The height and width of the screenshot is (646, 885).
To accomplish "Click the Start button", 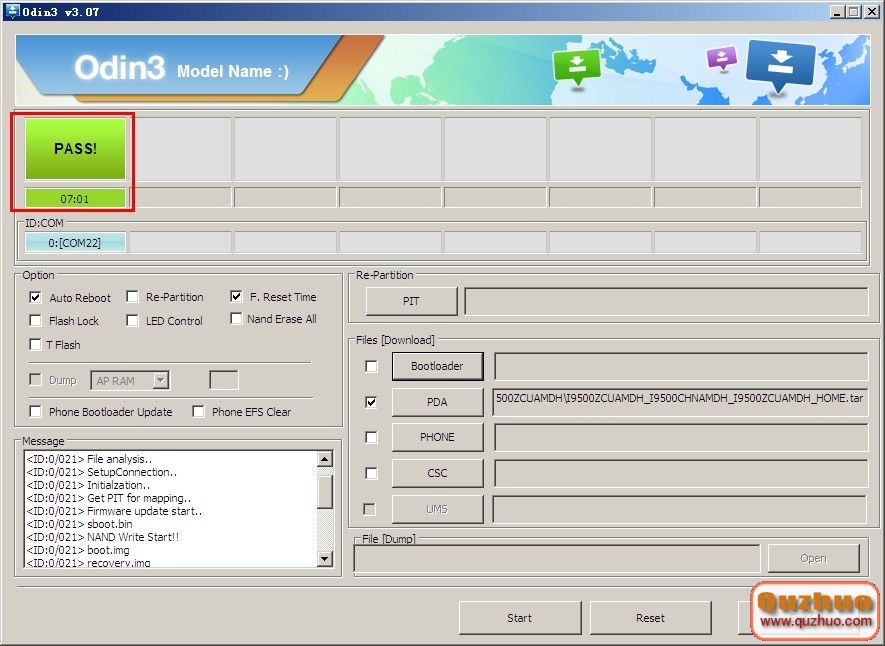I will pyautogui.click(x=520, y=618).
